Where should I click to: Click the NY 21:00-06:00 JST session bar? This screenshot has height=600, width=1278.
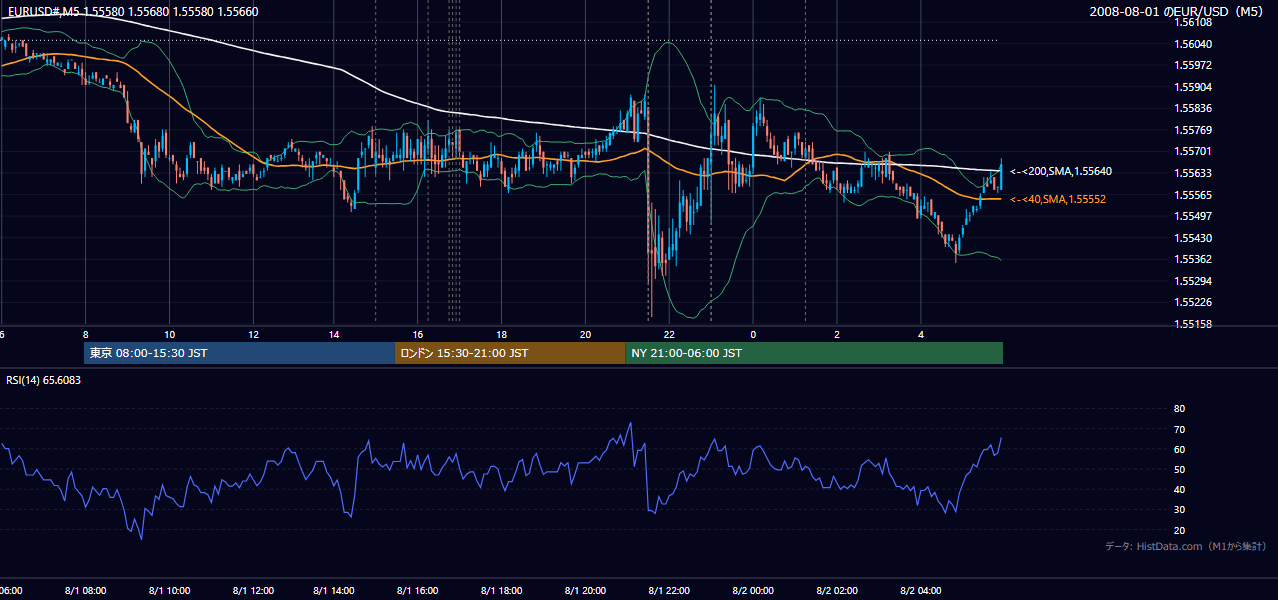[814, 353]
